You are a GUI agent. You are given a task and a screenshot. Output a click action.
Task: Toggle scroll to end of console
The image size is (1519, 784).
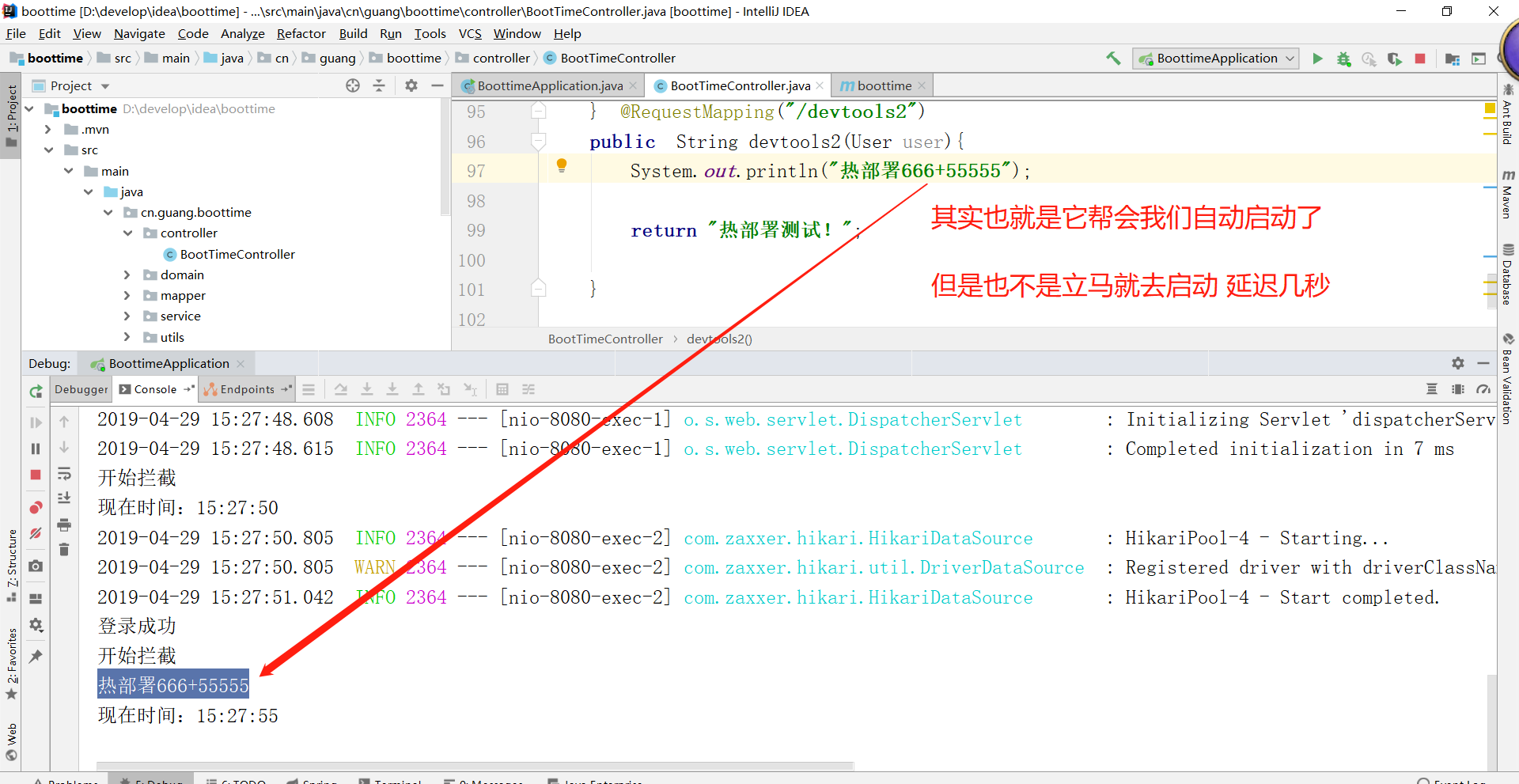coord(64,498)
